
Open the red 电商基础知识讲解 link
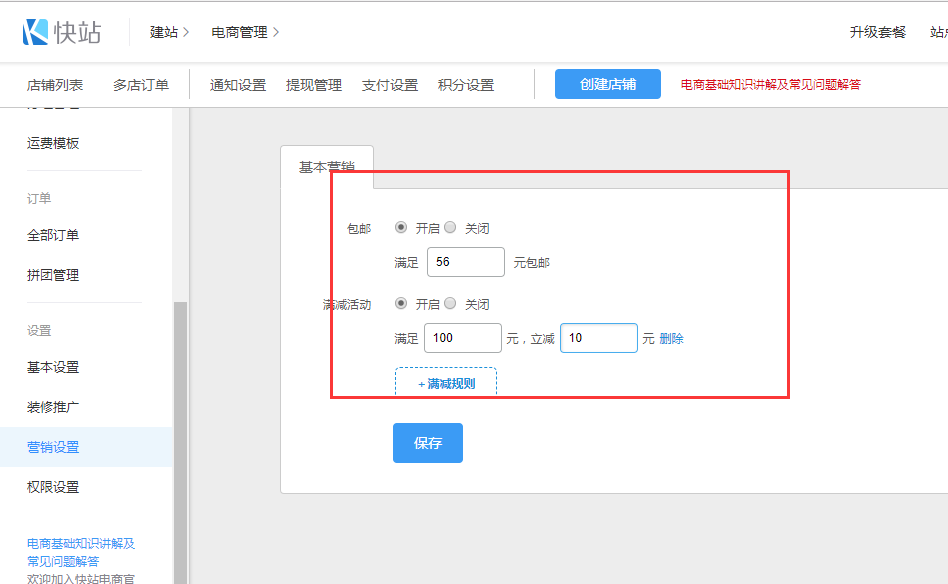[x=770, y=85]
